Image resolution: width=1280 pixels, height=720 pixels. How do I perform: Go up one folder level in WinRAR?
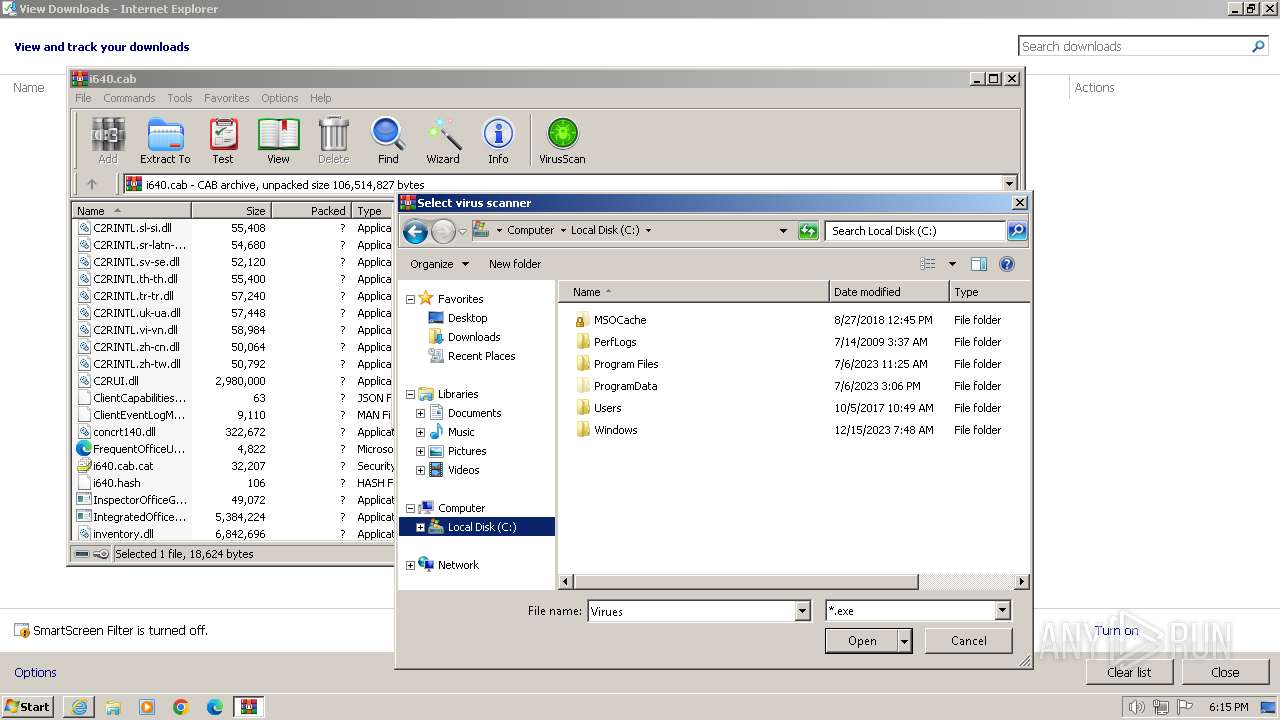point(92,184)
